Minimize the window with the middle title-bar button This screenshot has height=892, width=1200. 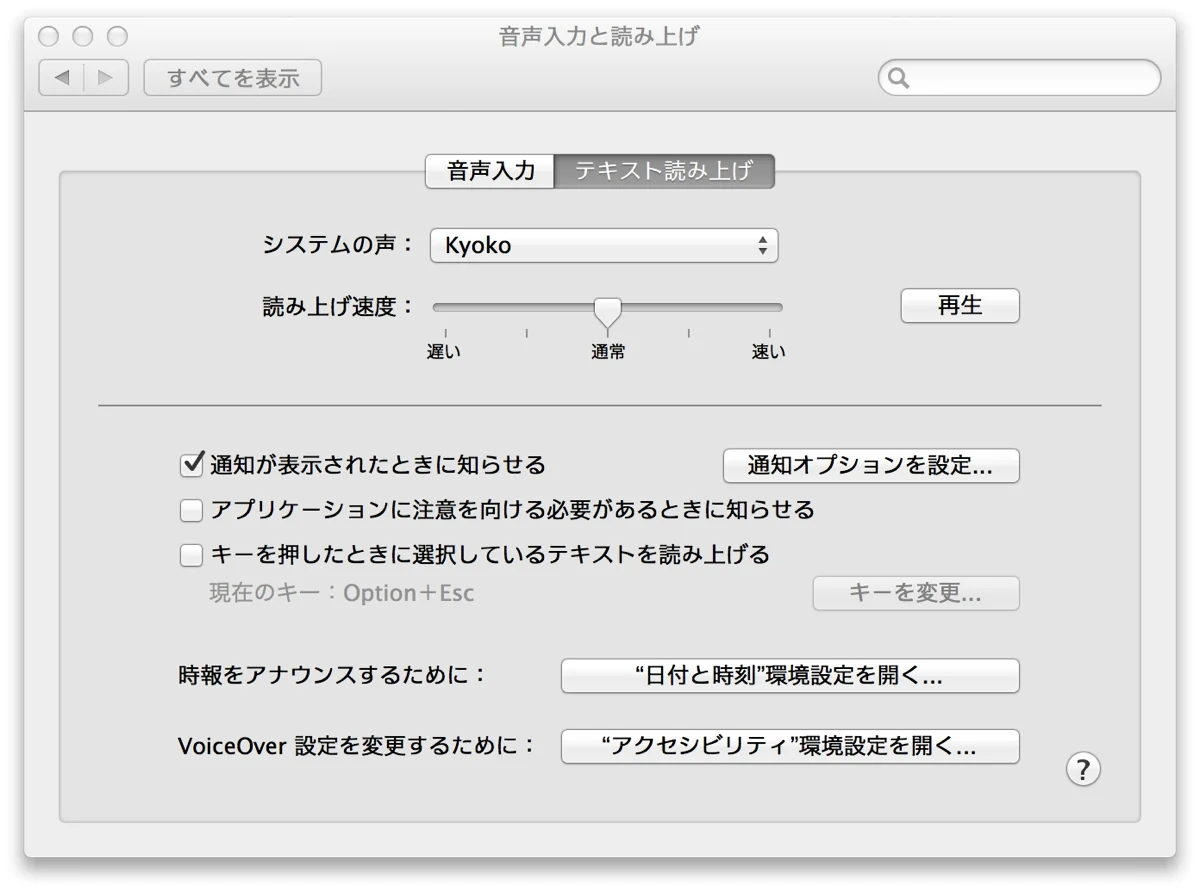coord(83,37)
